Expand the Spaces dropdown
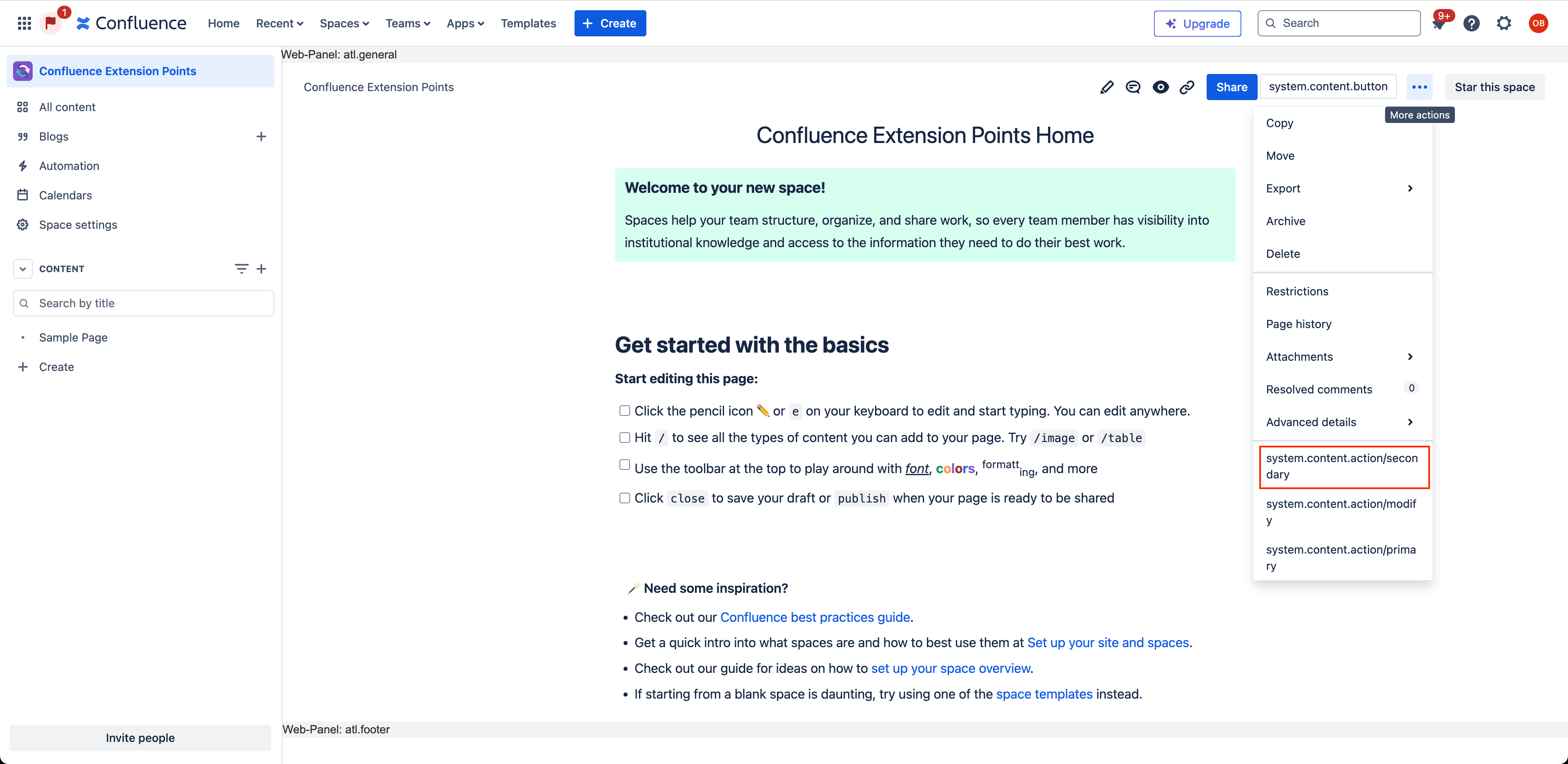Viewport: 1568px width, 764px height. pos(344,23)
